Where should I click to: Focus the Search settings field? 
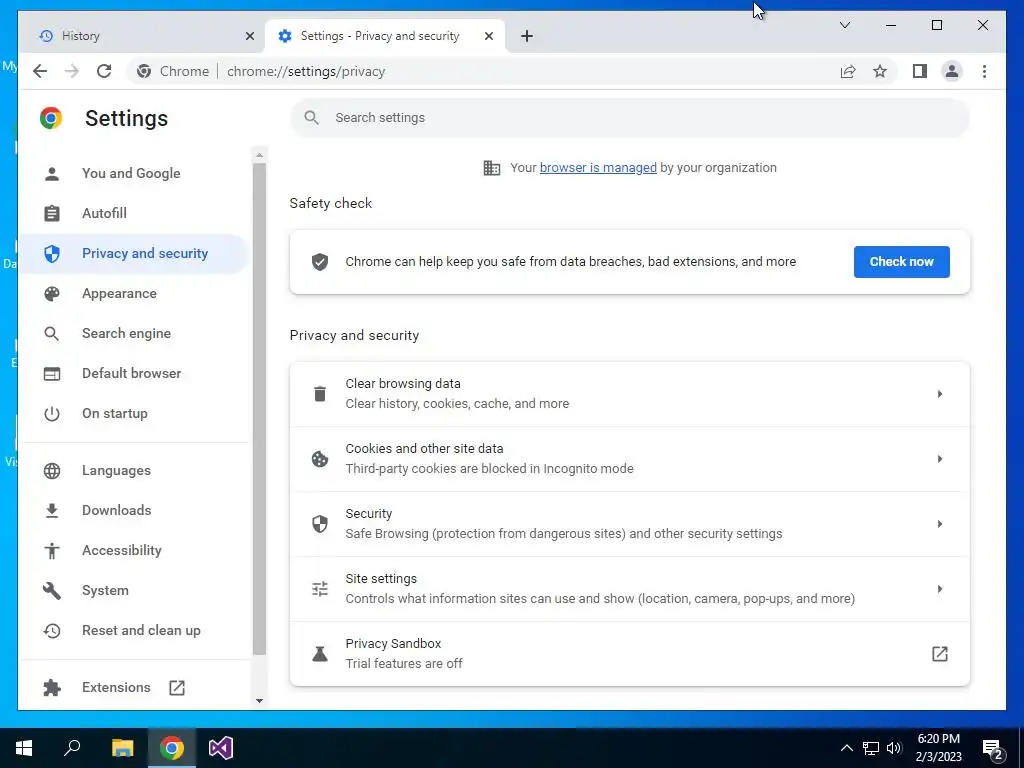point(630,118)
